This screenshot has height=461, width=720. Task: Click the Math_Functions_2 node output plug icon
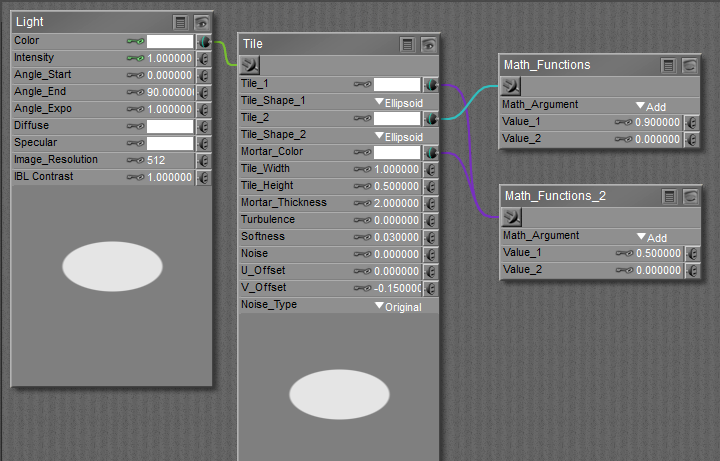click(x=512, y=217)
